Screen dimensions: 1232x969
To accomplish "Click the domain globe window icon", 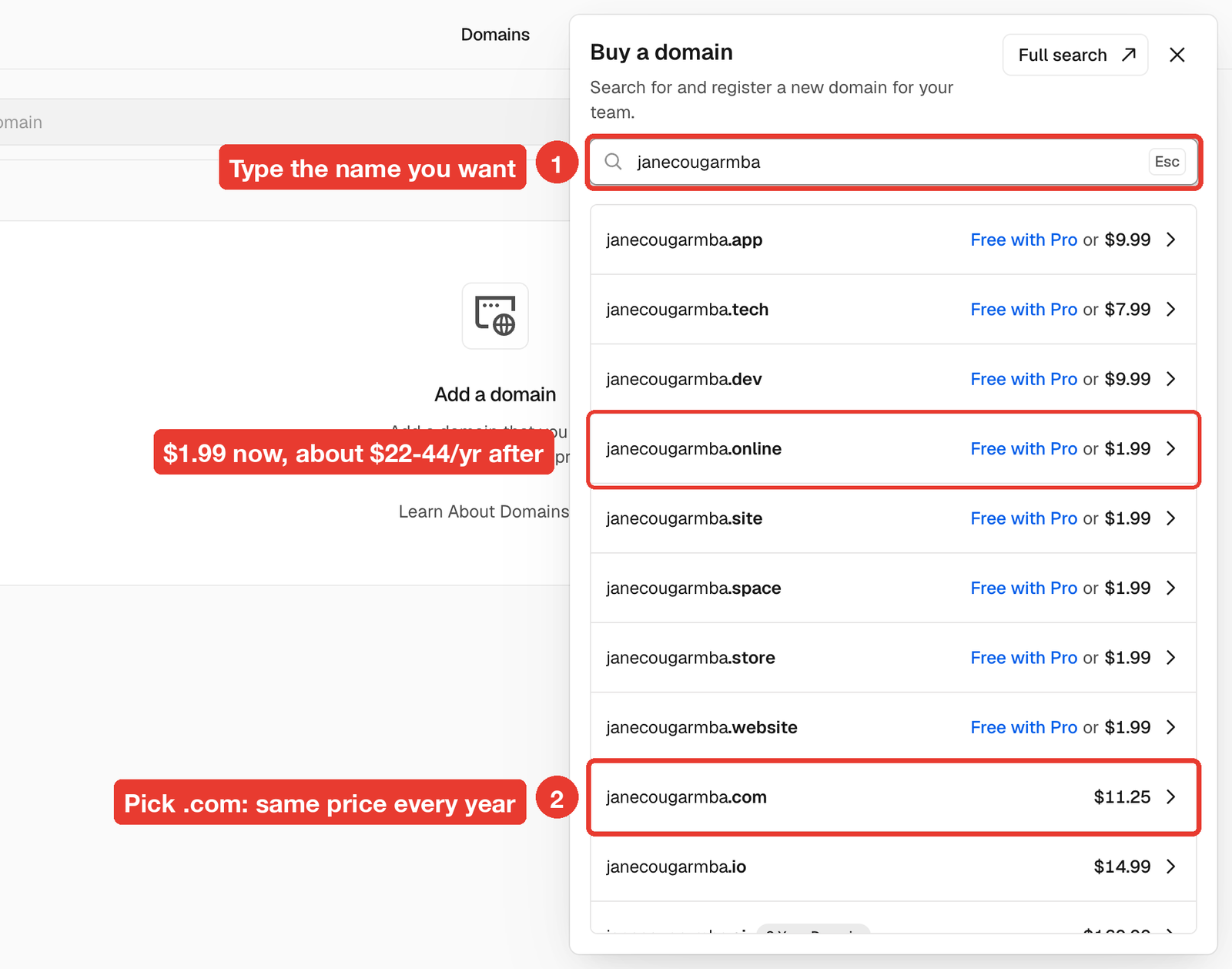I will (495, 316).
